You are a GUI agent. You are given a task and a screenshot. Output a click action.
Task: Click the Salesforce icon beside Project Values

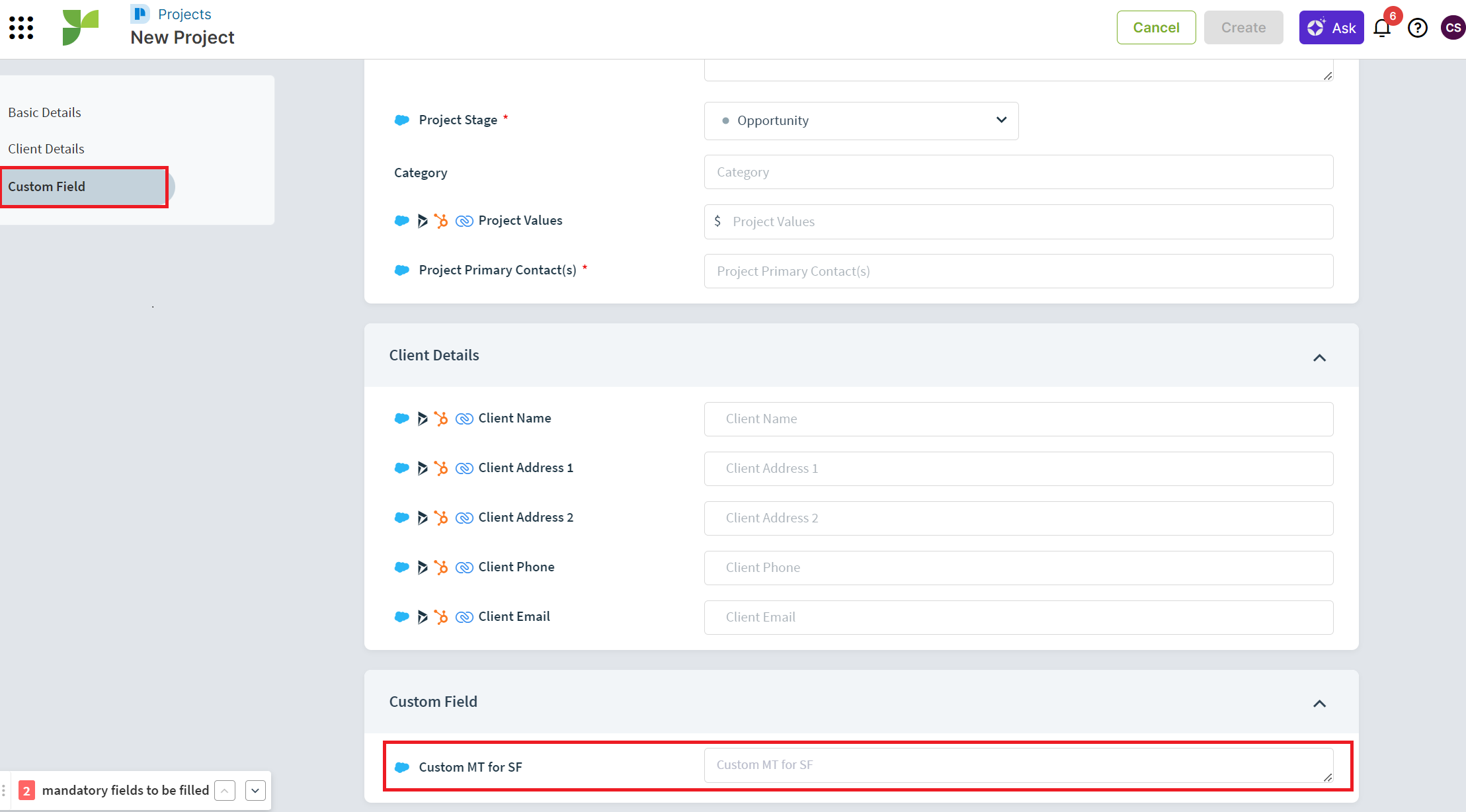(x=402, y=221)
